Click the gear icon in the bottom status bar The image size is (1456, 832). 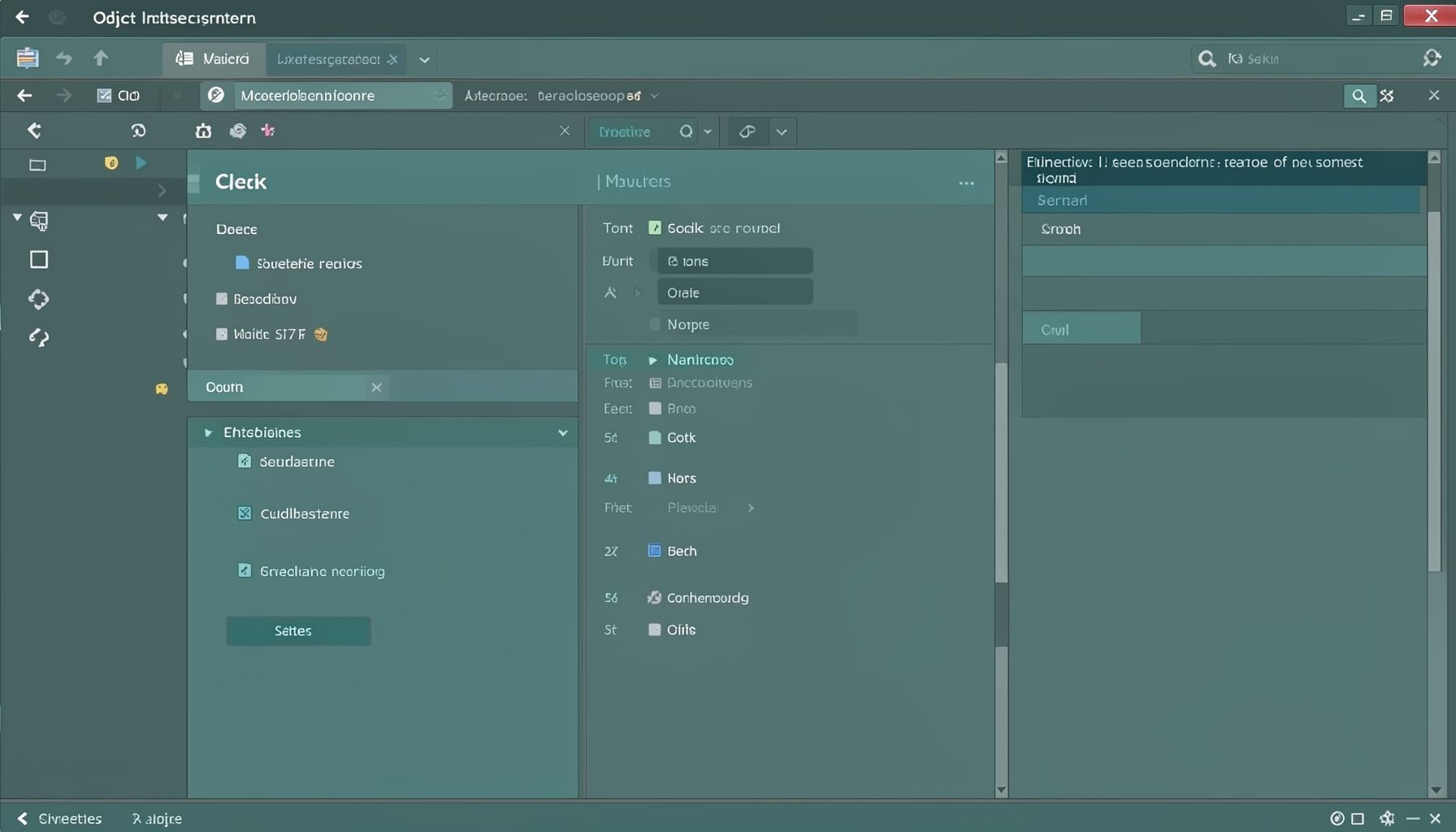1387,818
